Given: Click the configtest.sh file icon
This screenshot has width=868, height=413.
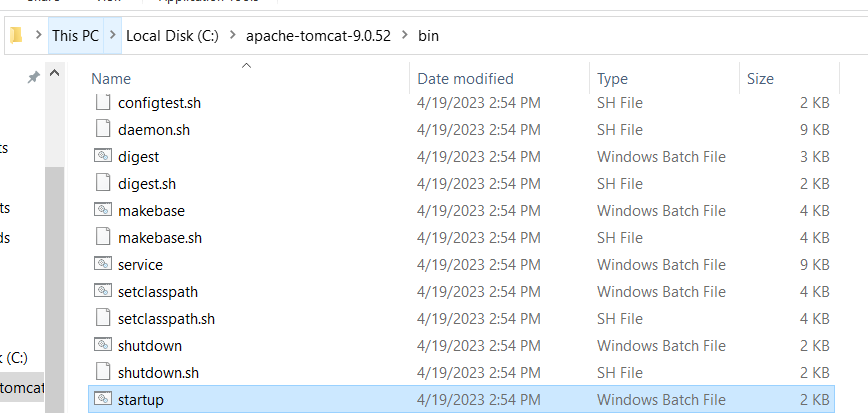Looking at the screenshot, I should point(103,102).
